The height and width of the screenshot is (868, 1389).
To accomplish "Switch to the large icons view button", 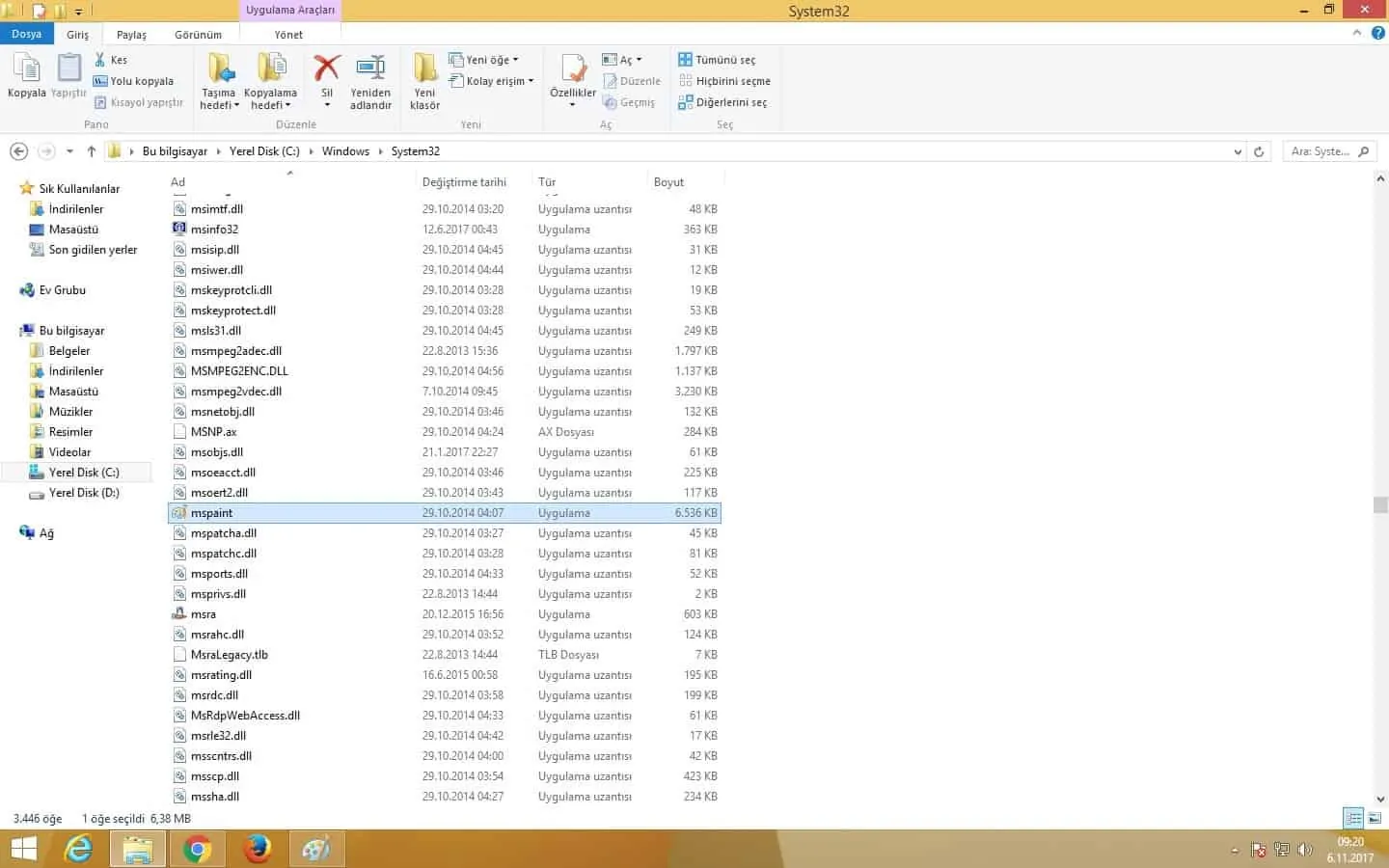I will click(1375, 818).
